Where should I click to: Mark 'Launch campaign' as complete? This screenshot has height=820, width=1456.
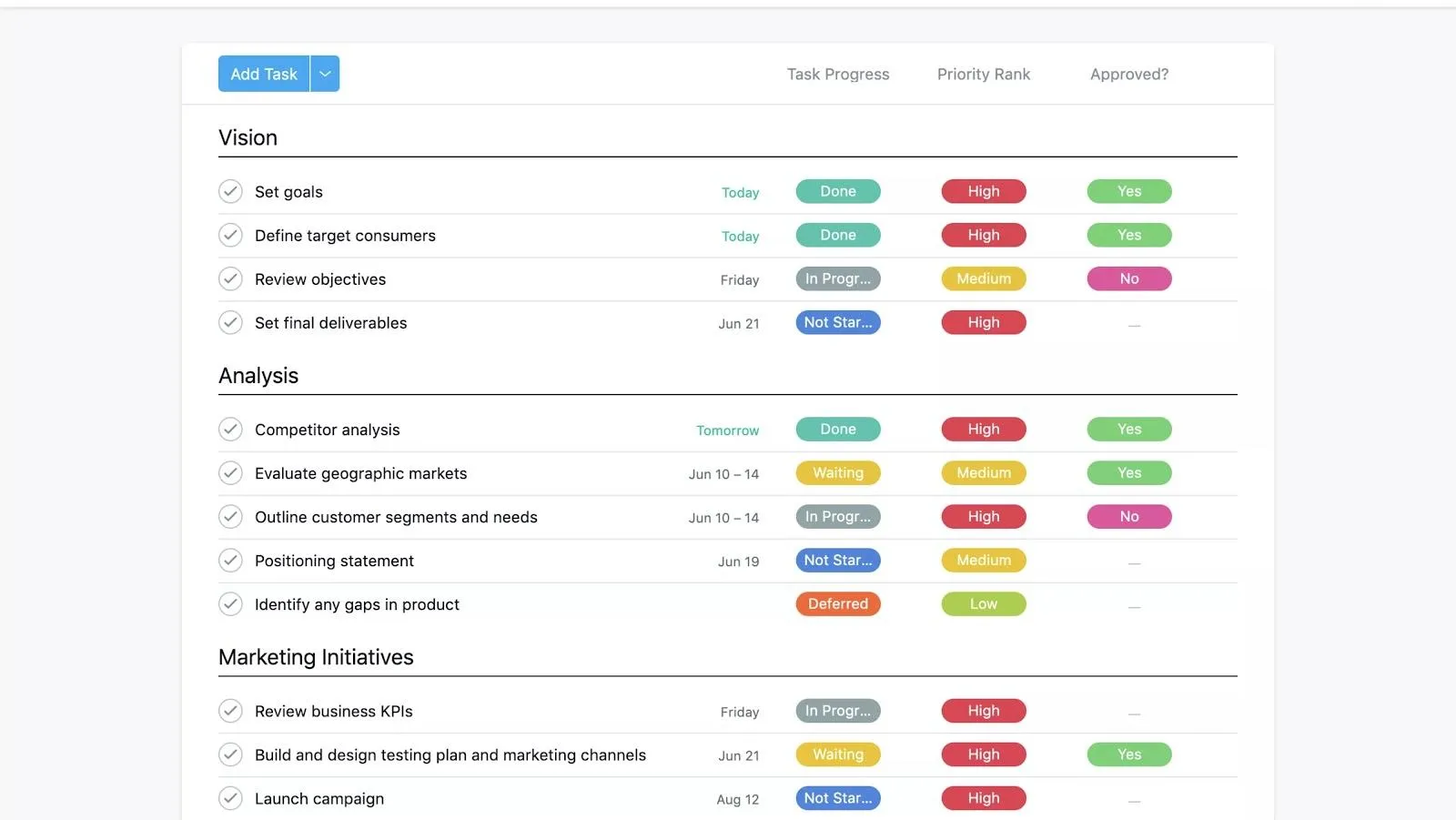(230, 798)
